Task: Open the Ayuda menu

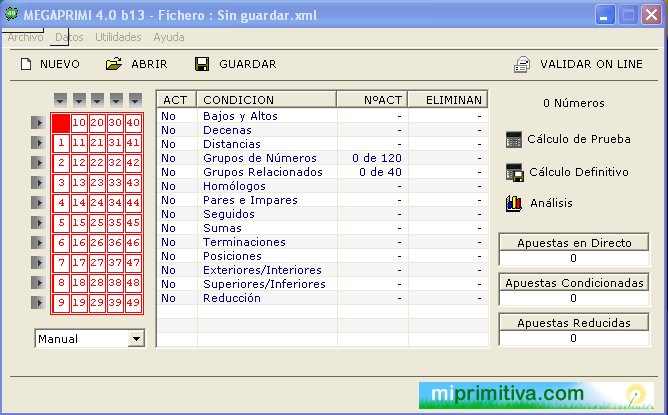Action: 169,37
